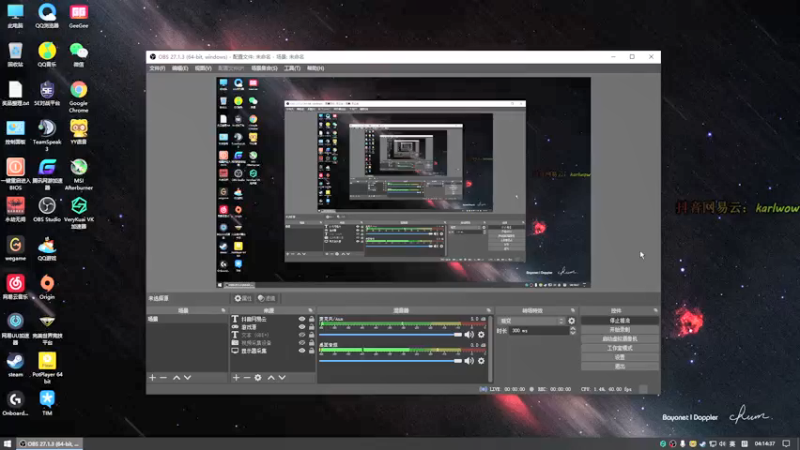
Task: Toggle visibility of second source row
Action: point(302,327)
